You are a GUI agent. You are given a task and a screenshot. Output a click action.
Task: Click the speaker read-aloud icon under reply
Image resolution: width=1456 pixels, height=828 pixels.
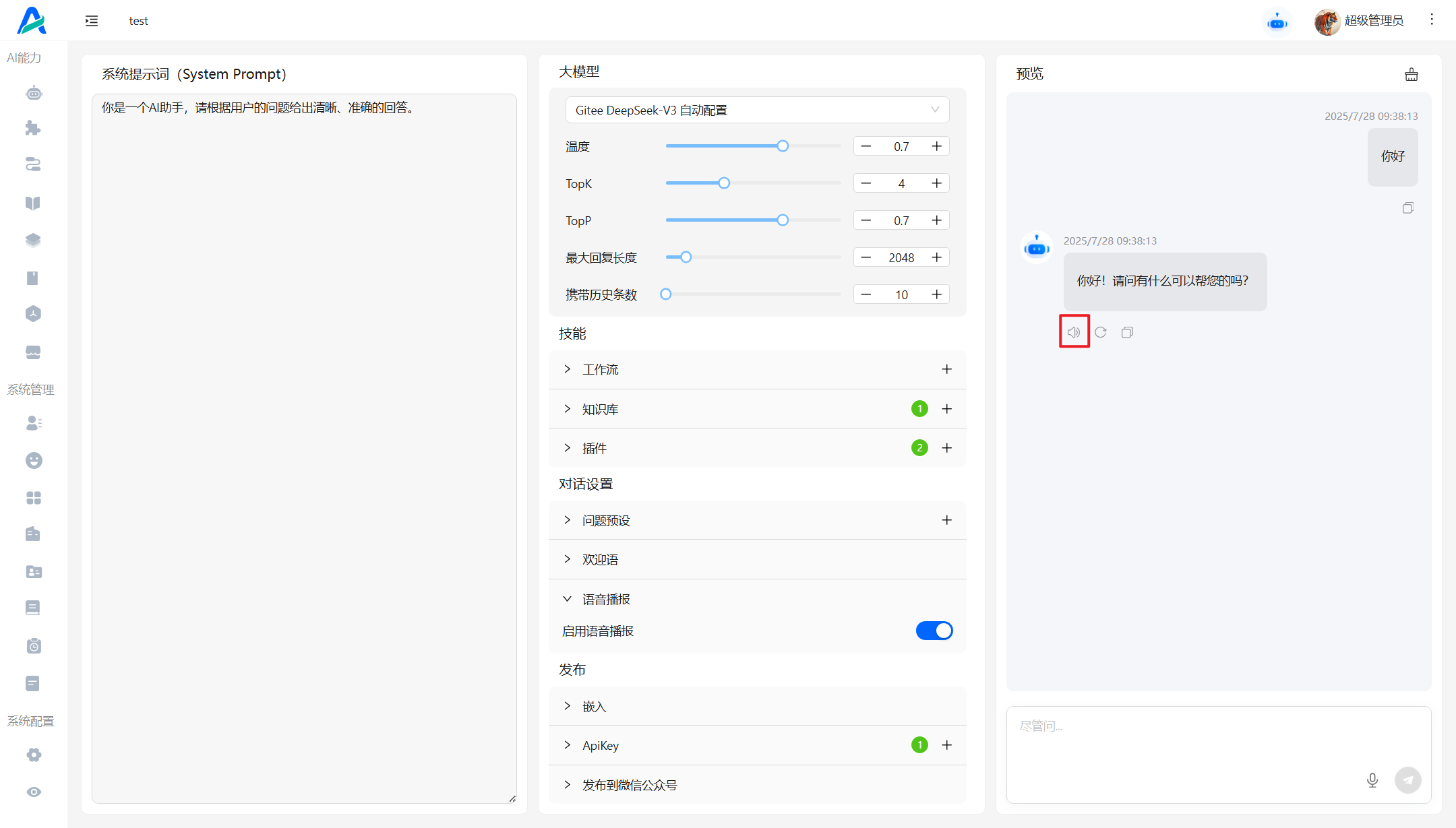[x=1074, y=332]
